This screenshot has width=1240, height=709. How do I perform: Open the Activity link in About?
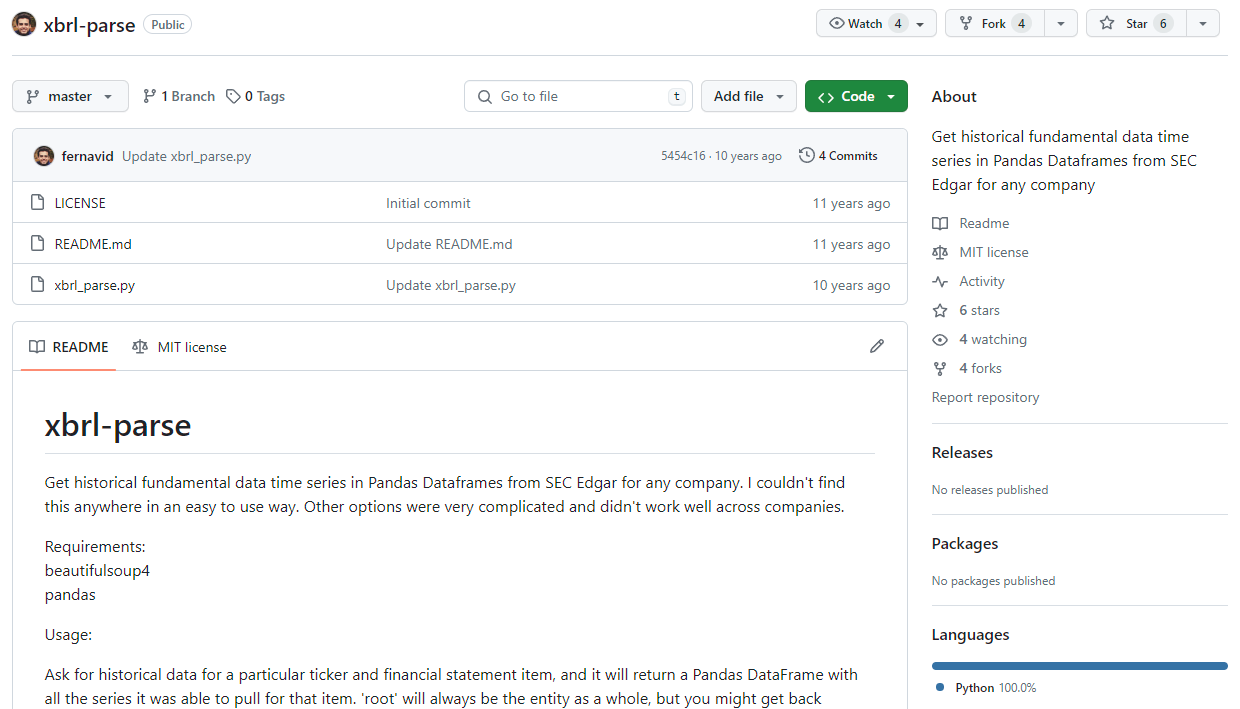(982, 281)
